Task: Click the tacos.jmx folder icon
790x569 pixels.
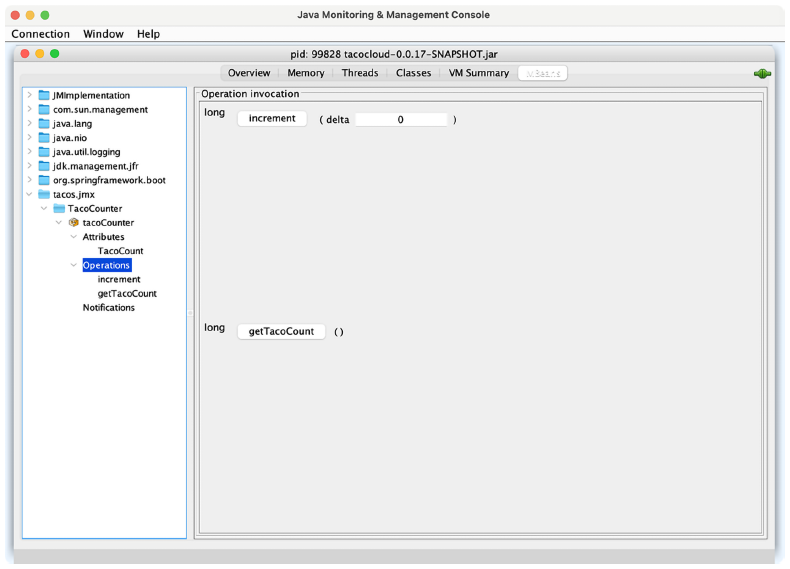Action: [x=44, y=195]
